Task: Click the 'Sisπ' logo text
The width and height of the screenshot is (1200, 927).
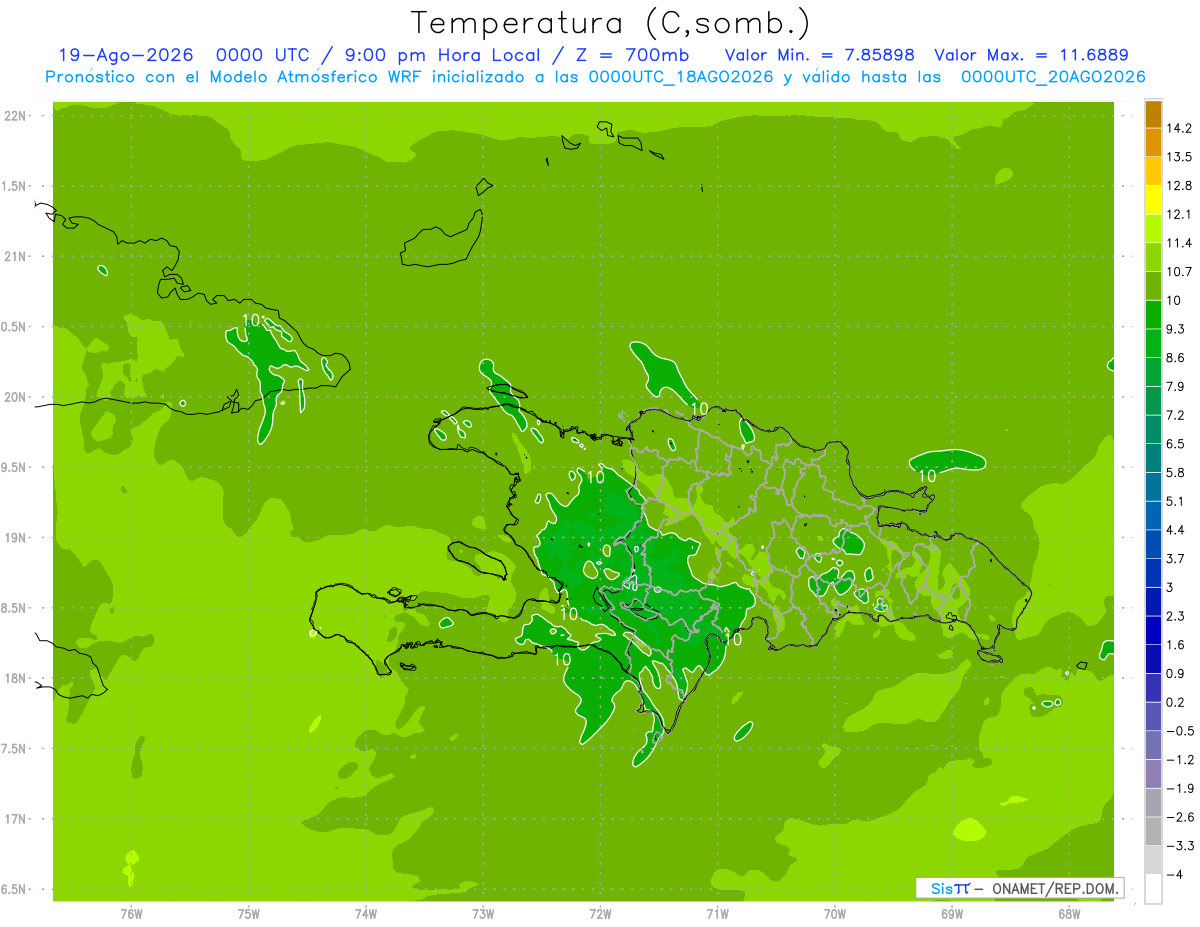Action: (x=949, y=888)
